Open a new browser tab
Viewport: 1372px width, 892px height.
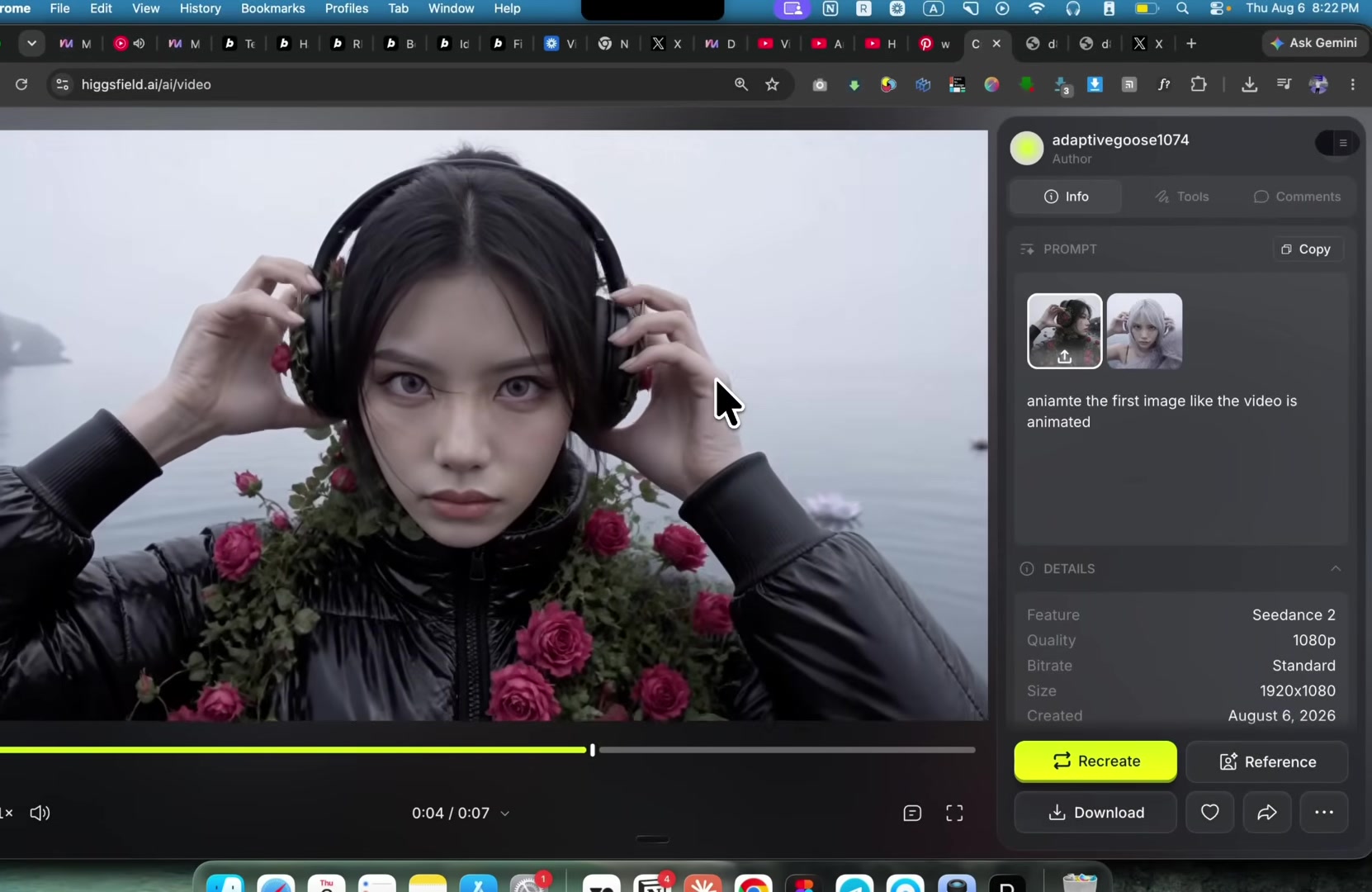tap(1191, 44)
